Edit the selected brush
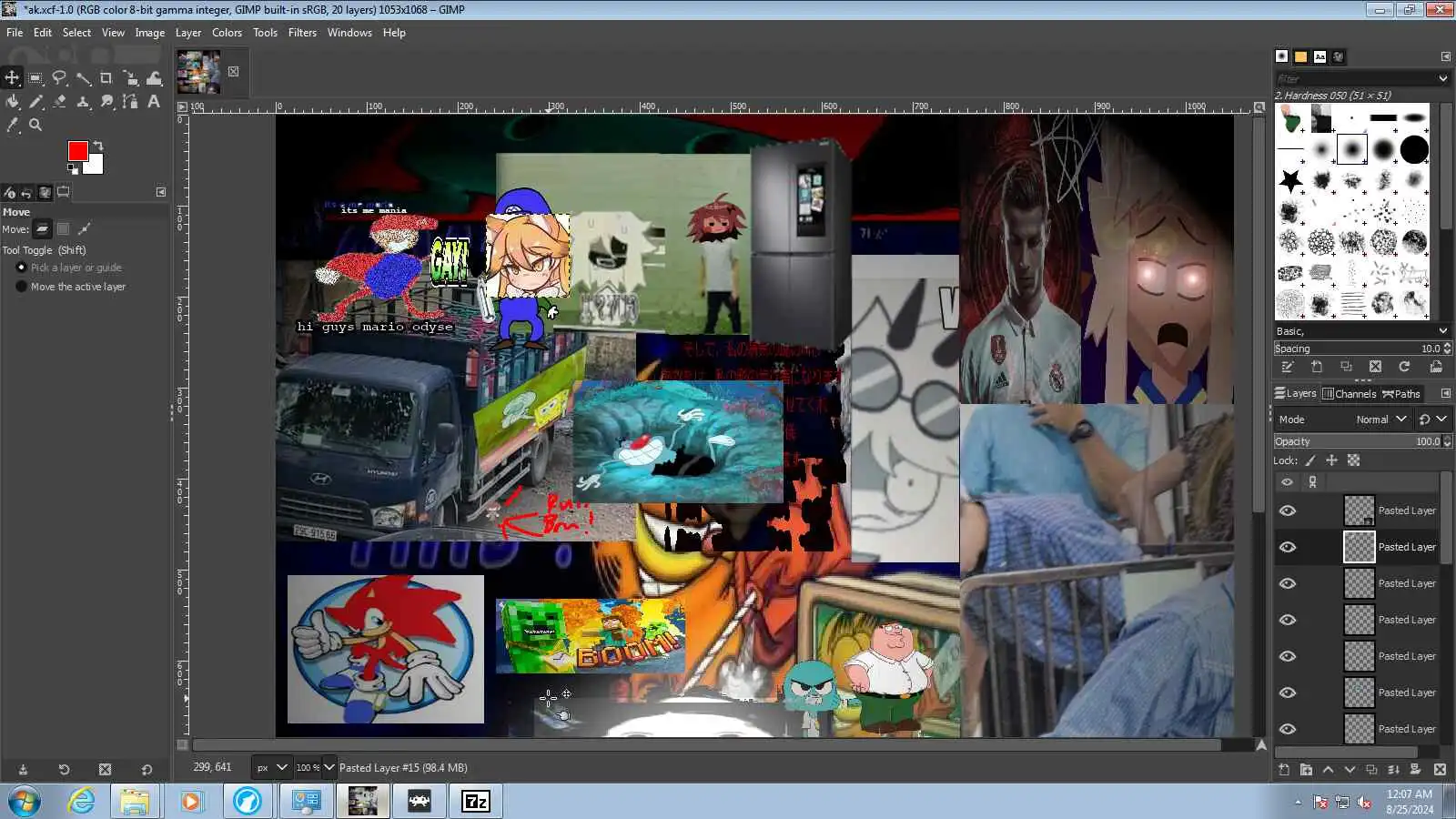The image size is (1456, 819). (x=1288, y=367)
